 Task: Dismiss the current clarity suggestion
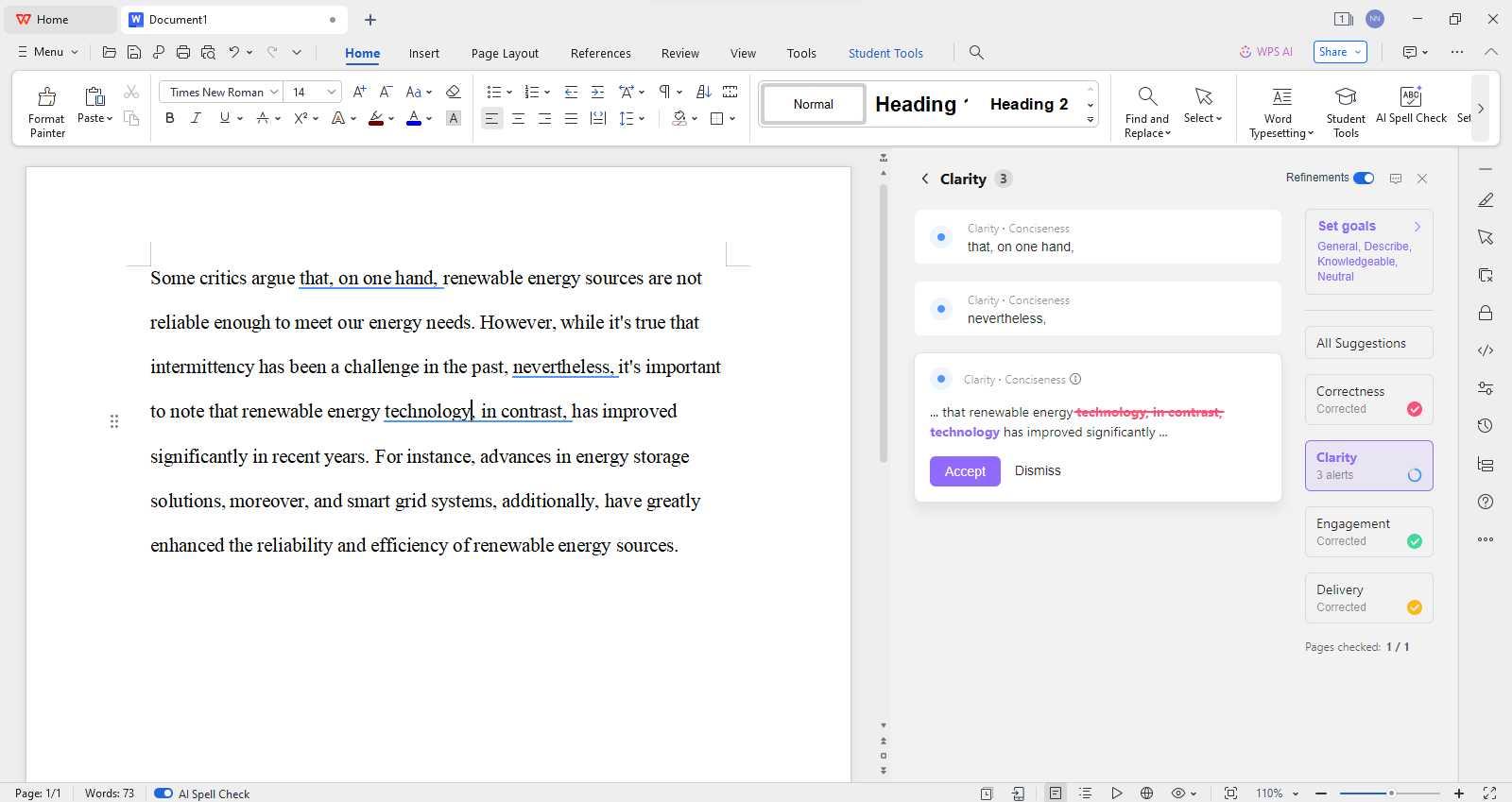pos(1037,470)
